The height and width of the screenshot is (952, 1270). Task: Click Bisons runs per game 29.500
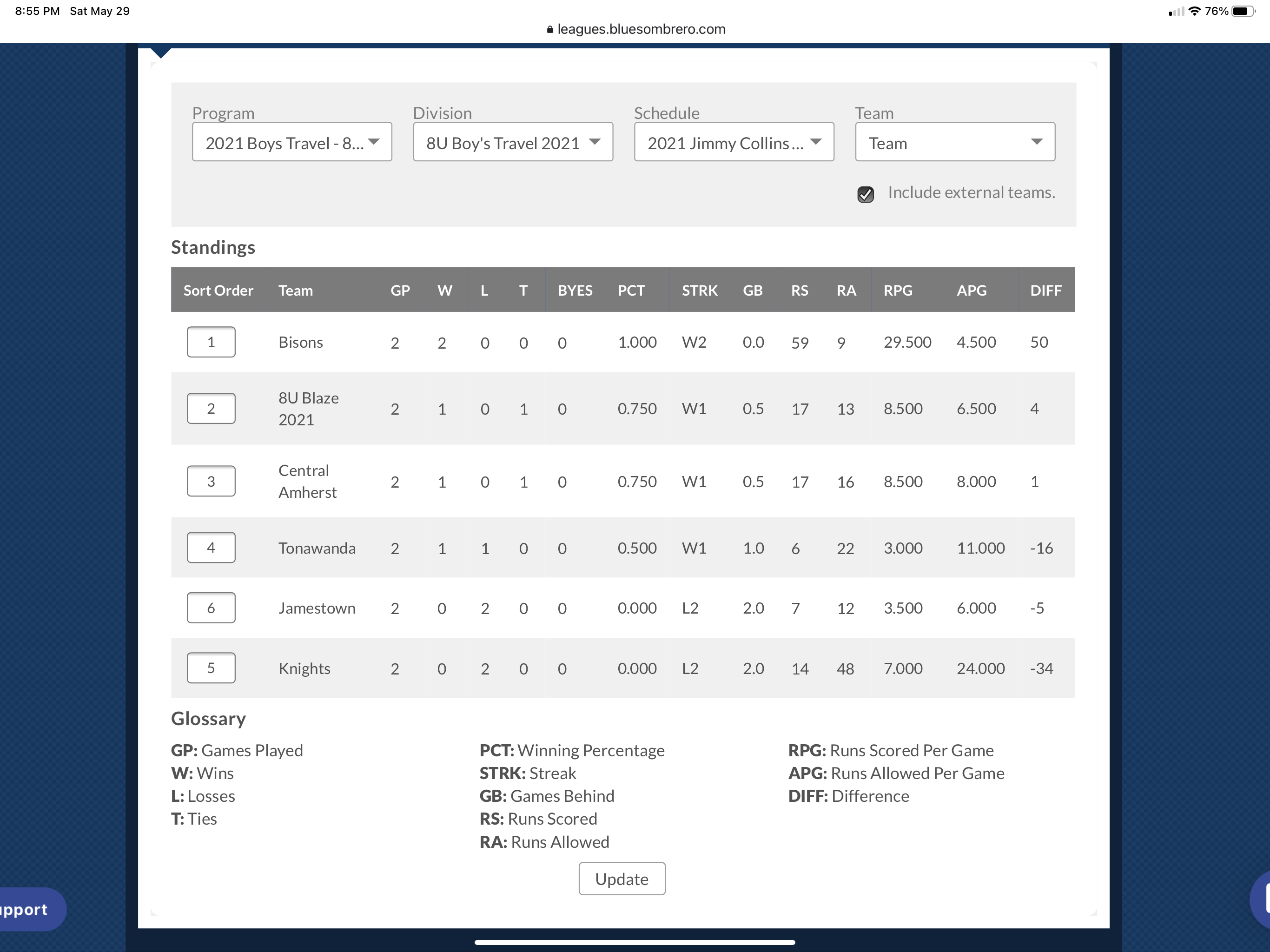pos(907,342)
